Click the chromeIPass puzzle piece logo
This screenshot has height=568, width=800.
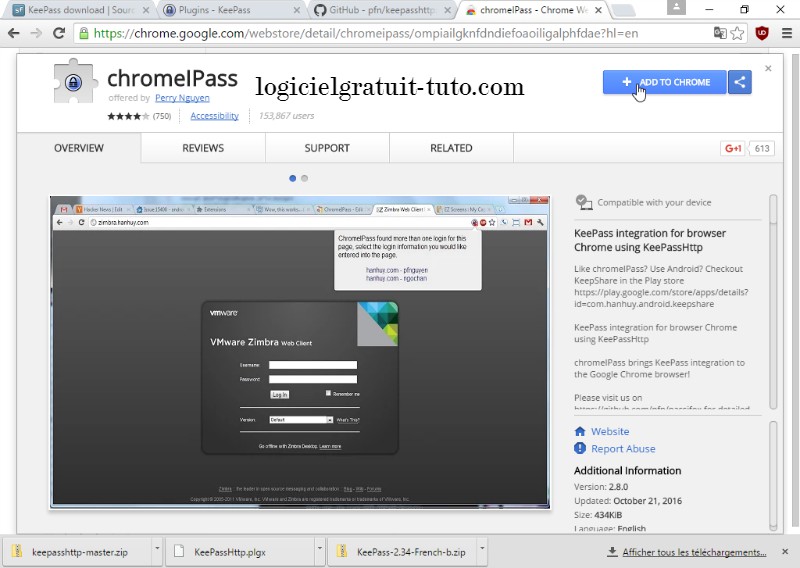(74, 81)
